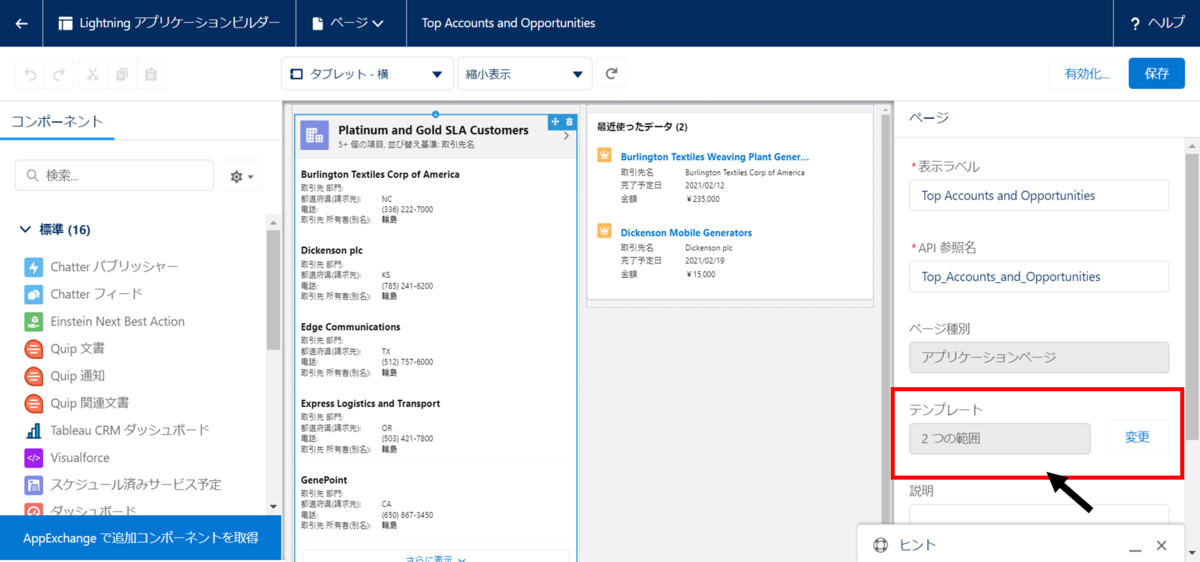
Task: Select Einstein Next Best Action component
Action: [x=104, y=321]
